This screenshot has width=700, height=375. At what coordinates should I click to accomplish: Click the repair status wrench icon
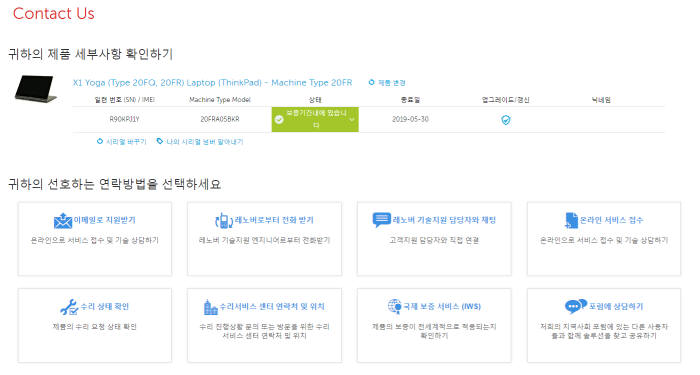point(69,307)
